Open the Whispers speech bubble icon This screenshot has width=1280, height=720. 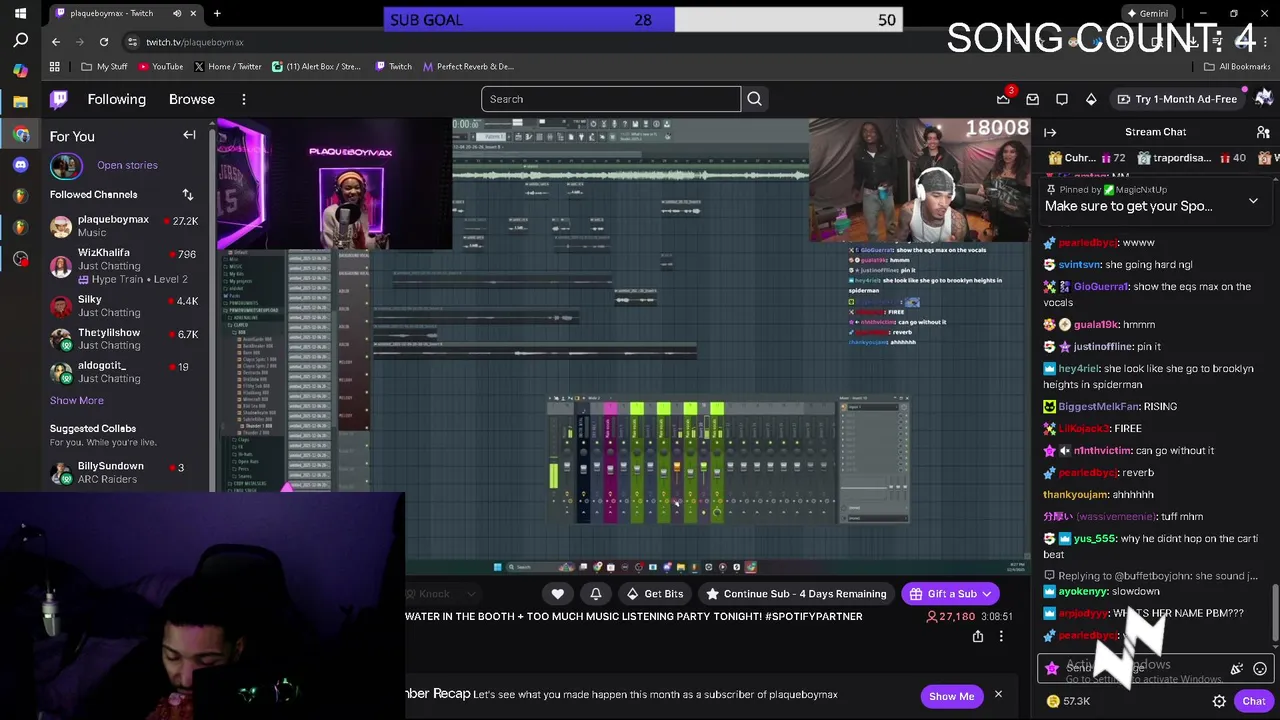(x=1062, y=99)
